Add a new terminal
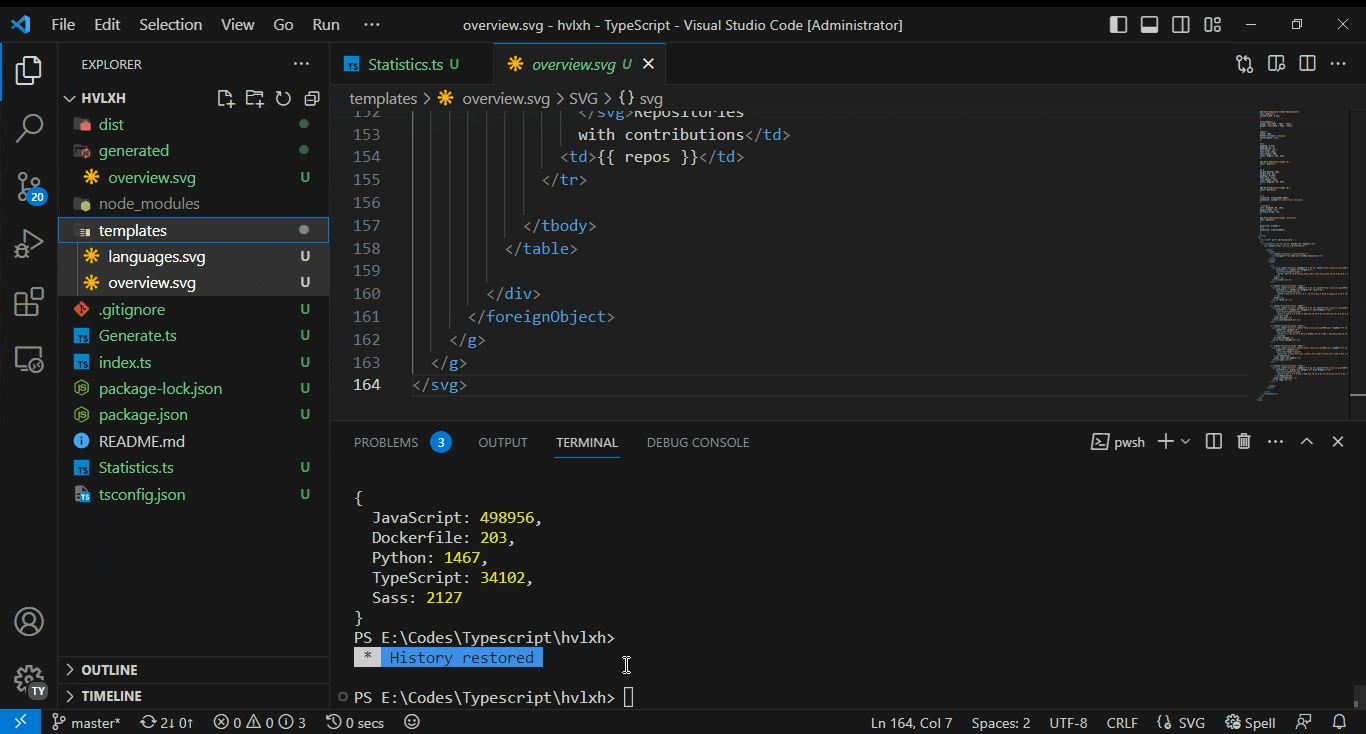Image resolution: width=1366 pixels, height=734 pixels. 1165,441
